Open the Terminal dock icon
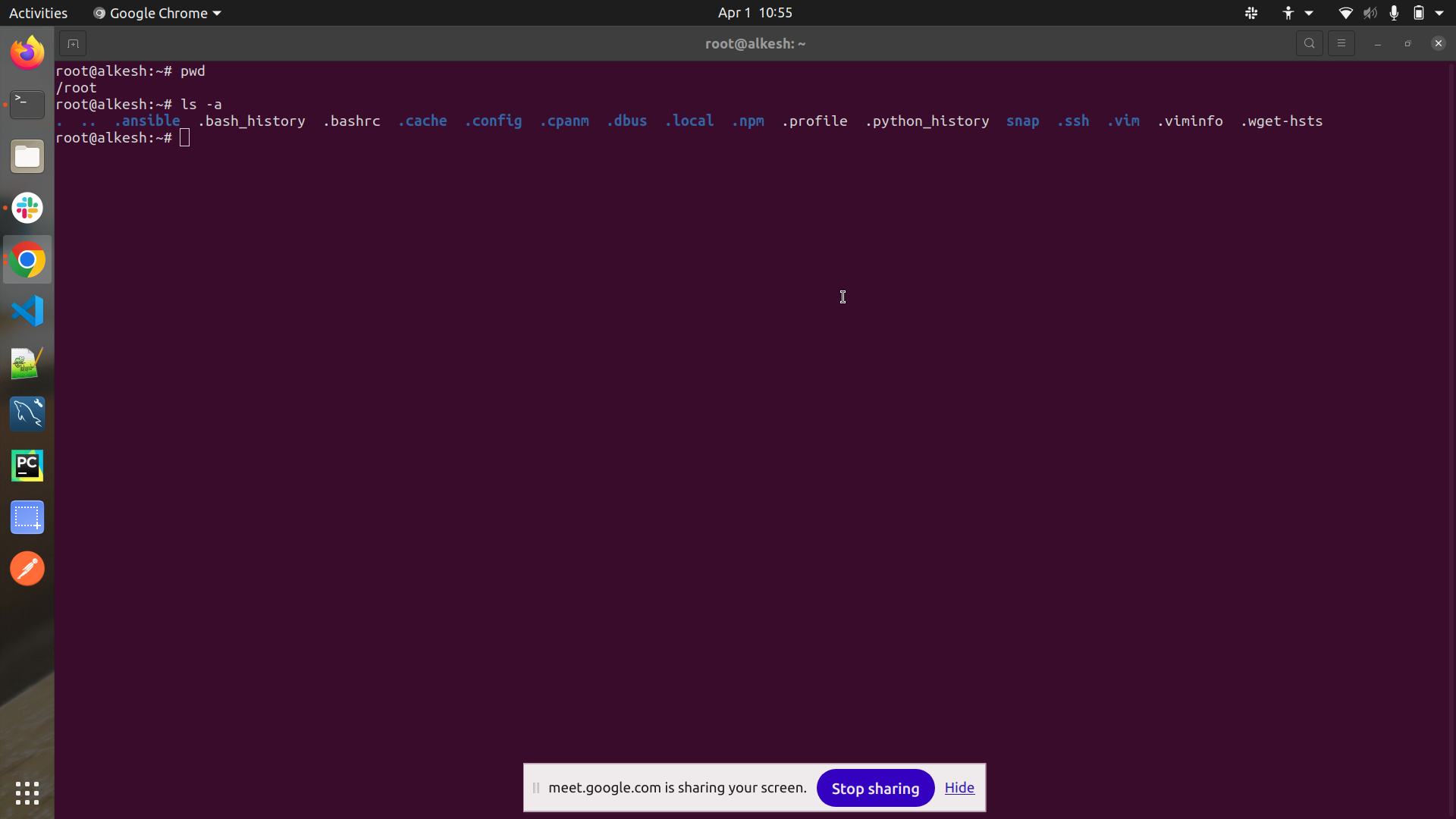 click(27, 104)
